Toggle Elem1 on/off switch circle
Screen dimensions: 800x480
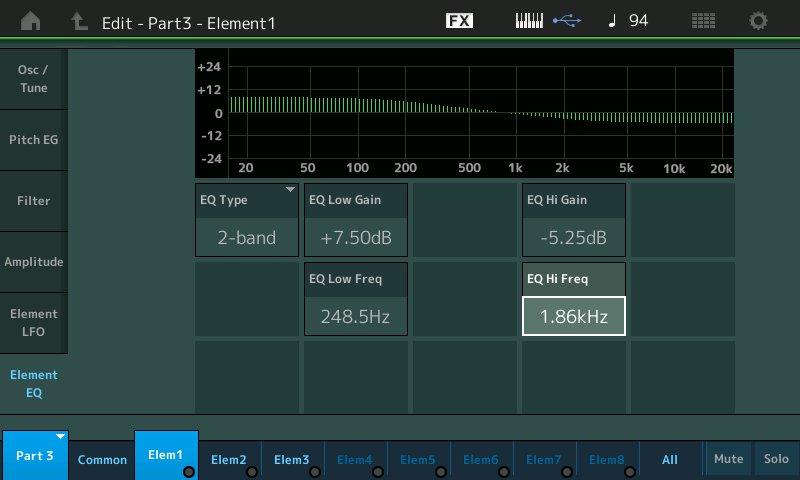[x=189, y=472]
